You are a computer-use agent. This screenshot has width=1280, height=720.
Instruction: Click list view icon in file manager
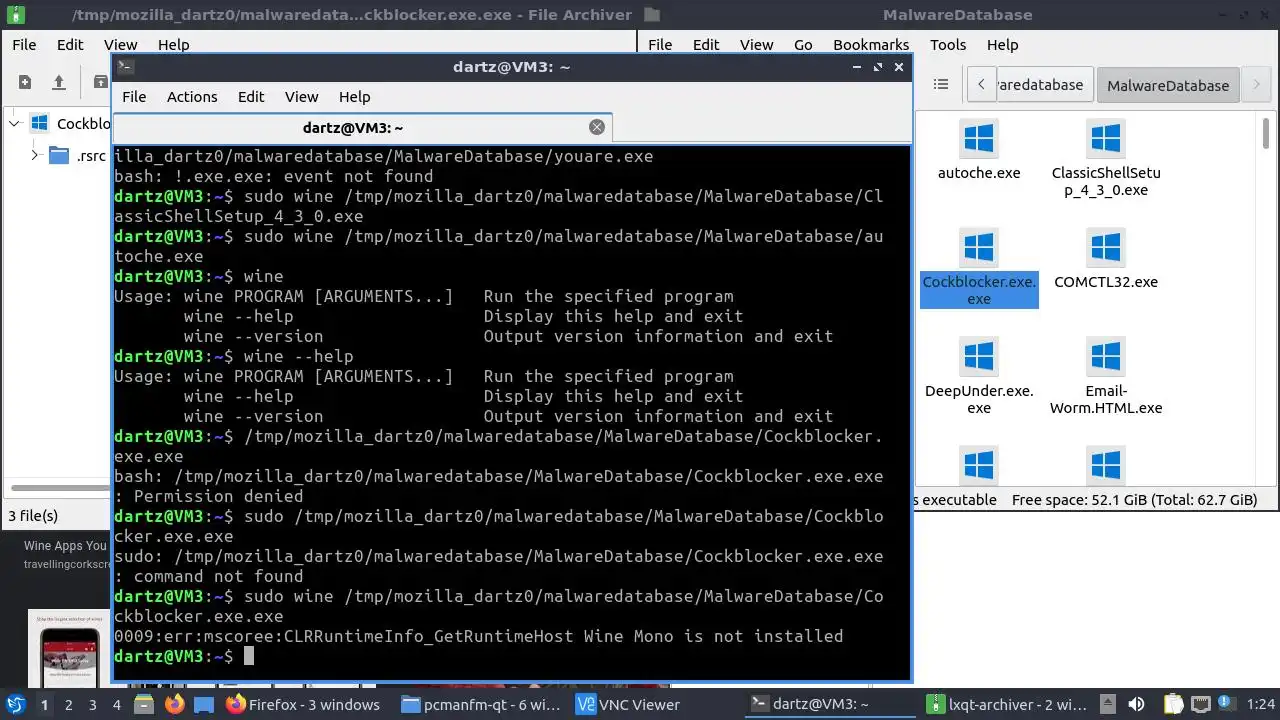pos(940,85)
